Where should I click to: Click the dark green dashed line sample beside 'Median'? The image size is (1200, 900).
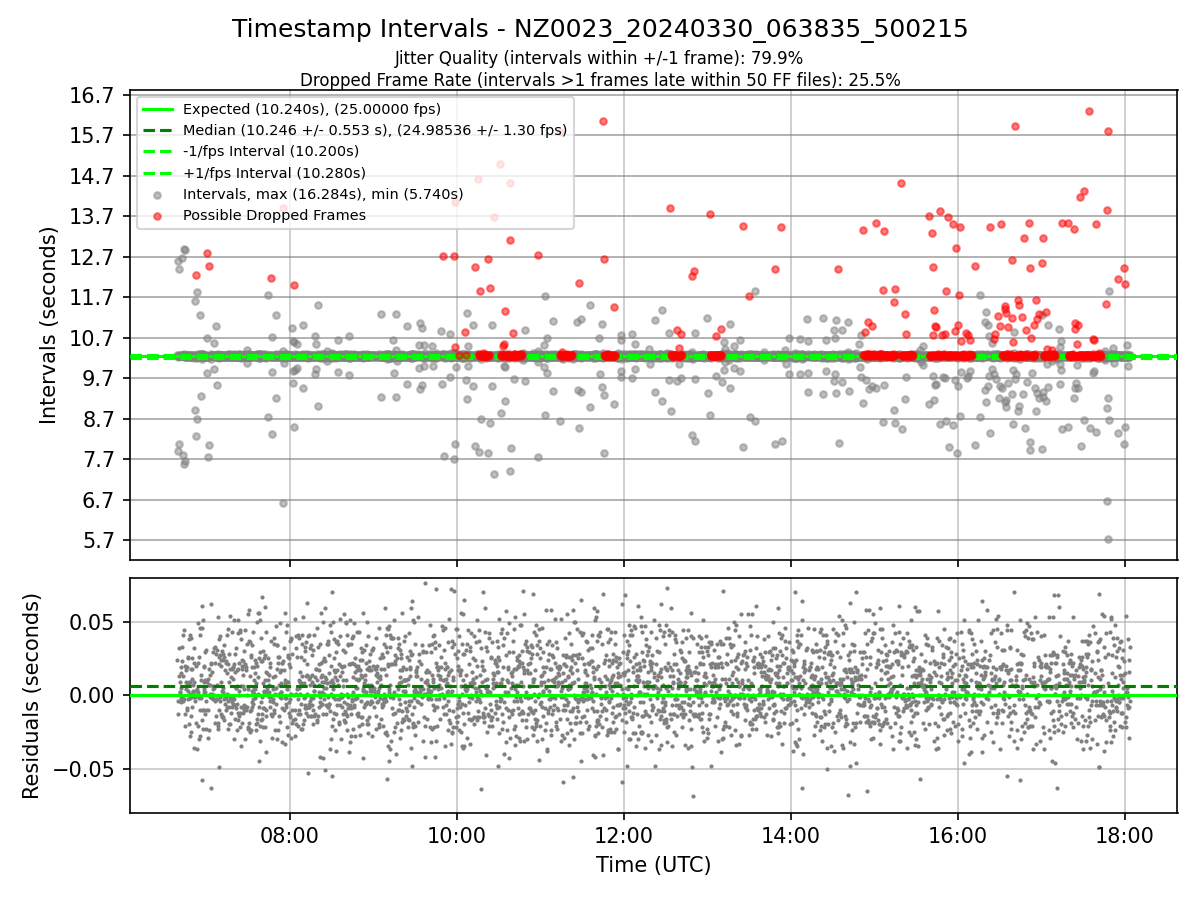coord(158,130)
